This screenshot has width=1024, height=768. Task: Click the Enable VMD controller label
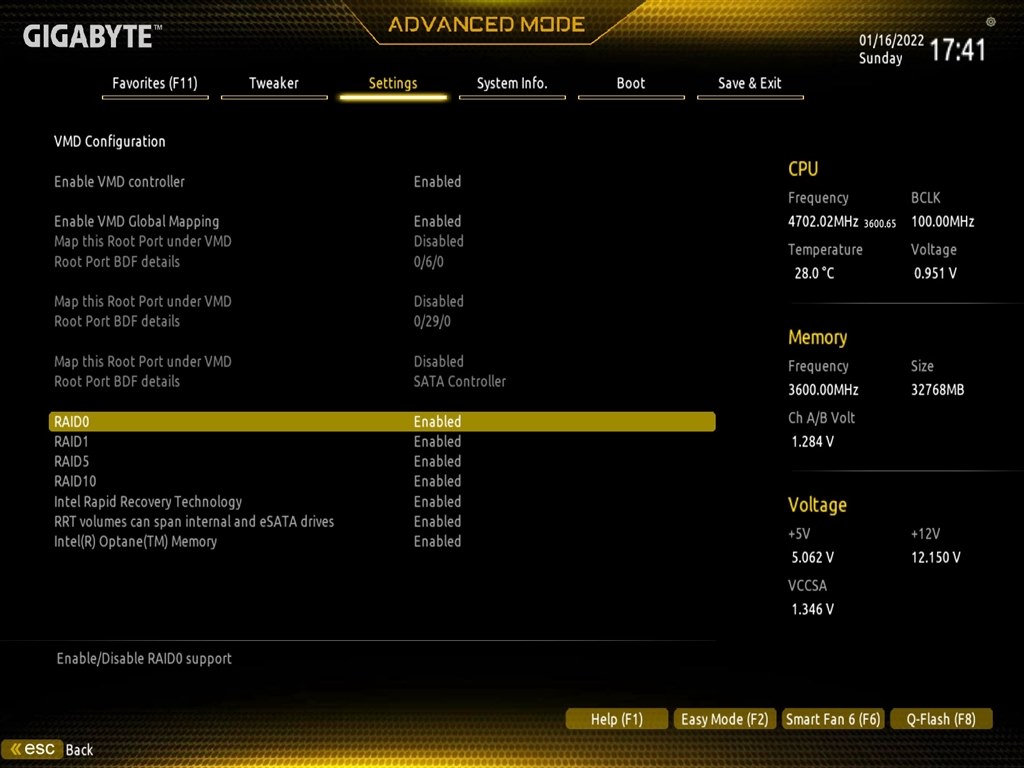[x=119, y=182]
